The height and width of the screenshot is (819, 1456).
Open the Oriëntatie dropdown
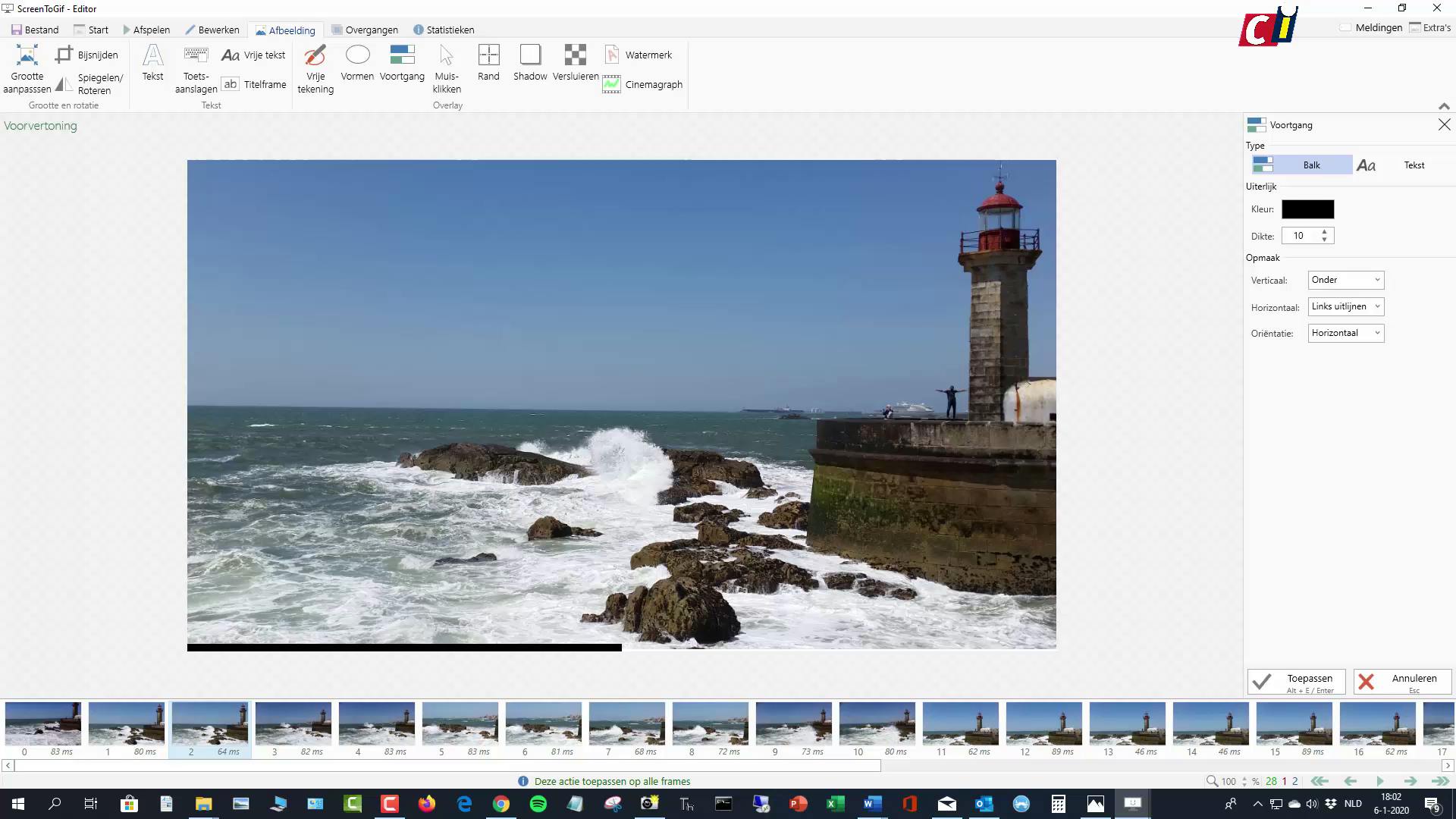pyautogui.click(x=1345, y=333)
